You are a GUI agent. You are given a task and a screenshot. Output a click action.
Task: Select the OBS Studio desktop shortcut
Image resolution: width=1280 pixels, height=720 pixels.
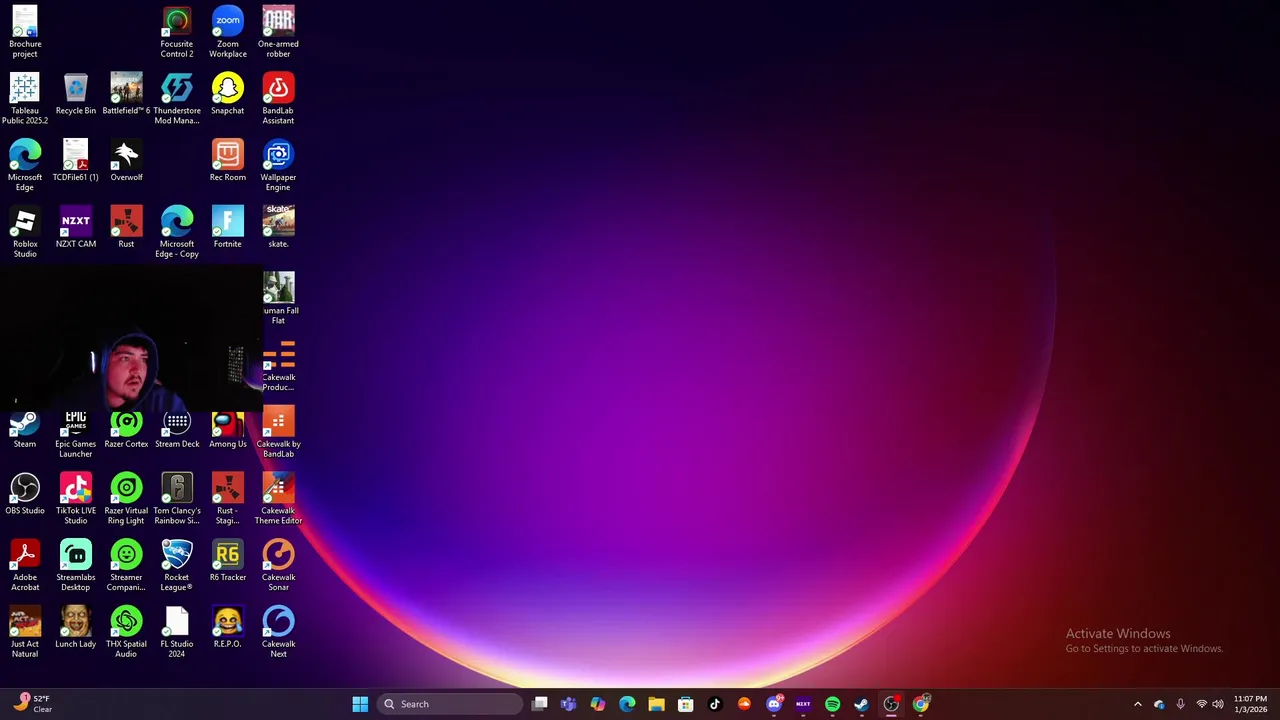click(x=25, y=494)
